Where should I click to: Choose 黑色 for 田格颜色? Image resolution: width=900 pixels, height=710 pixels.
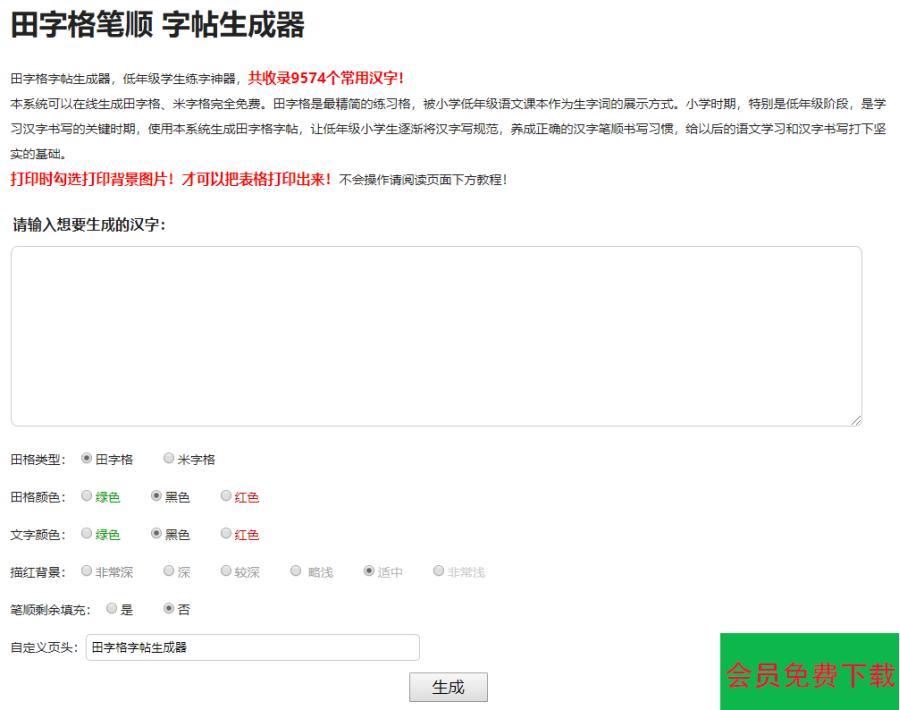[156, 496]
